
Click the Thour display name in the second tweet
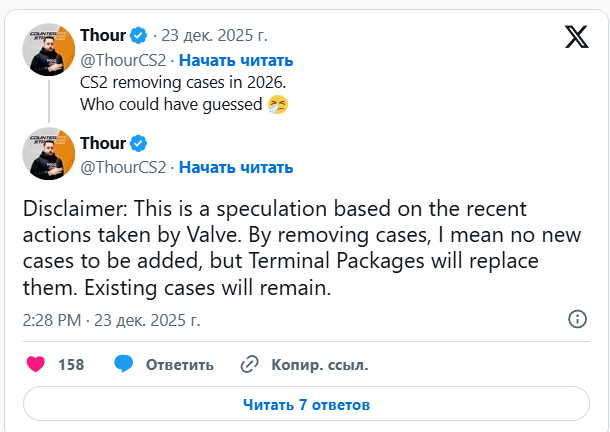(102, 144)
